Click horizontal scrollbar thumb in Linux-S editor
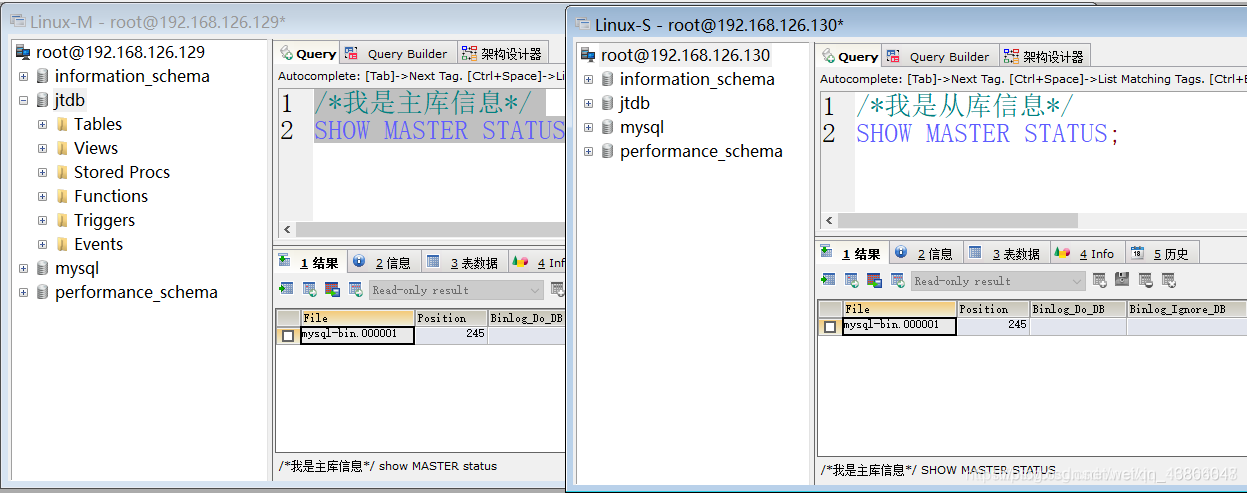Image resolution: width=1247 pixels, height=493 pixels. 958,221
